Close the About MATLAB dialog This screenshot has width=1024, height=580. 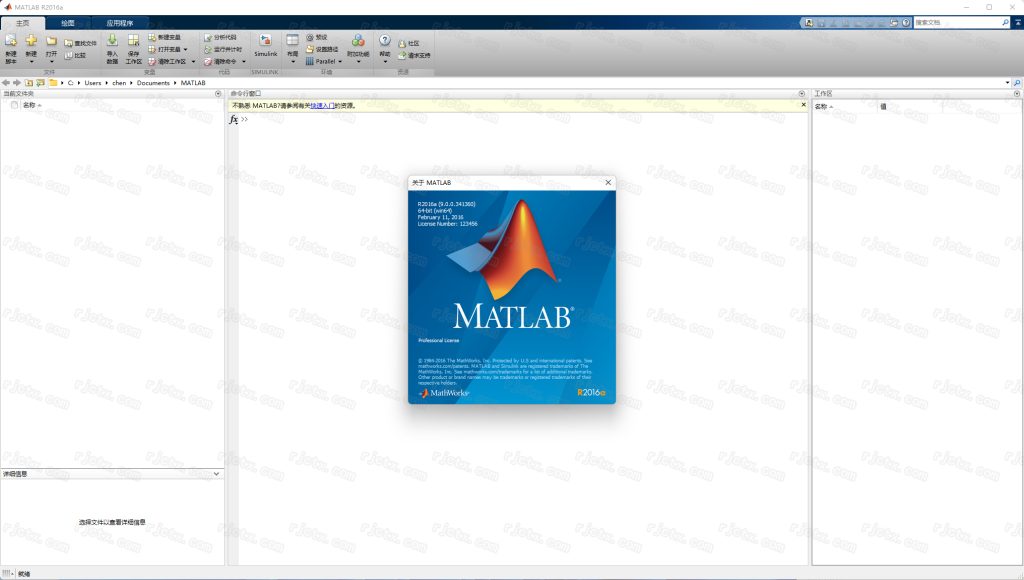click(x=607, y=183)
